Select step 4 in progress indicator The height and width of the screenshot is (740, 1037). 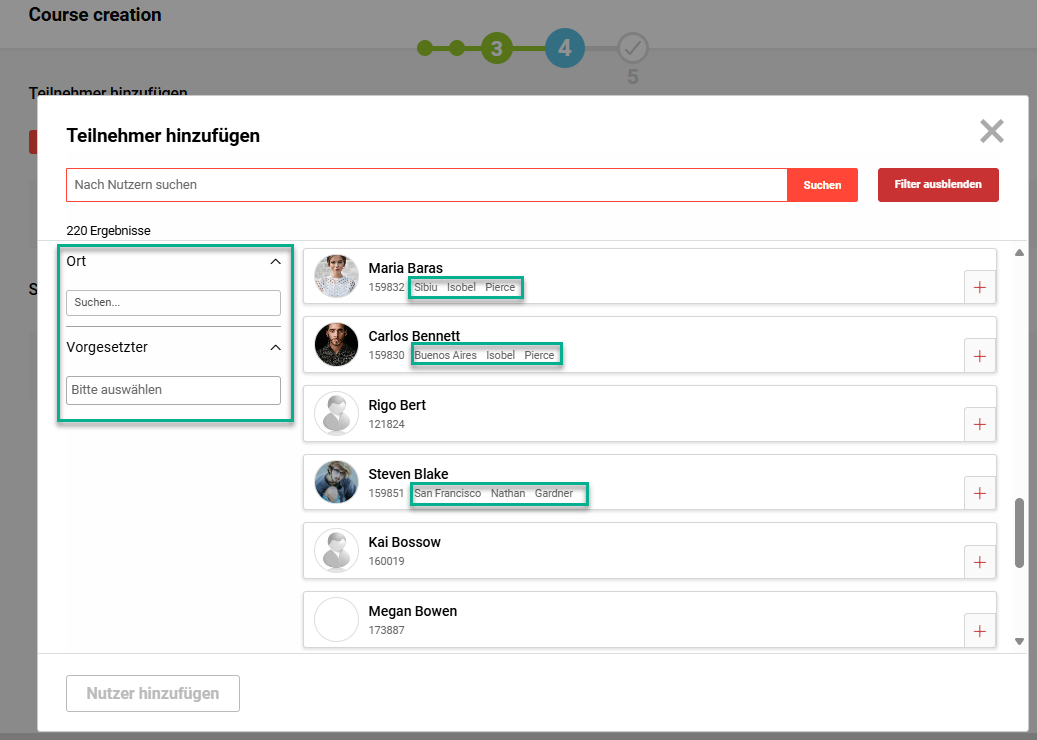point(564,48)
